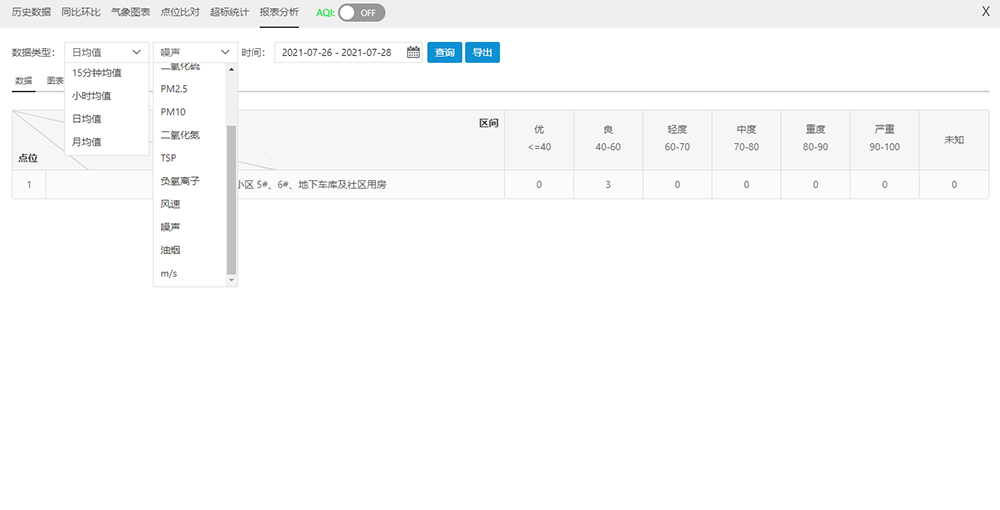This screenshot has height=510, width=1000.
Task: Click the 查询 query button
Action: (x=444, y=53)
